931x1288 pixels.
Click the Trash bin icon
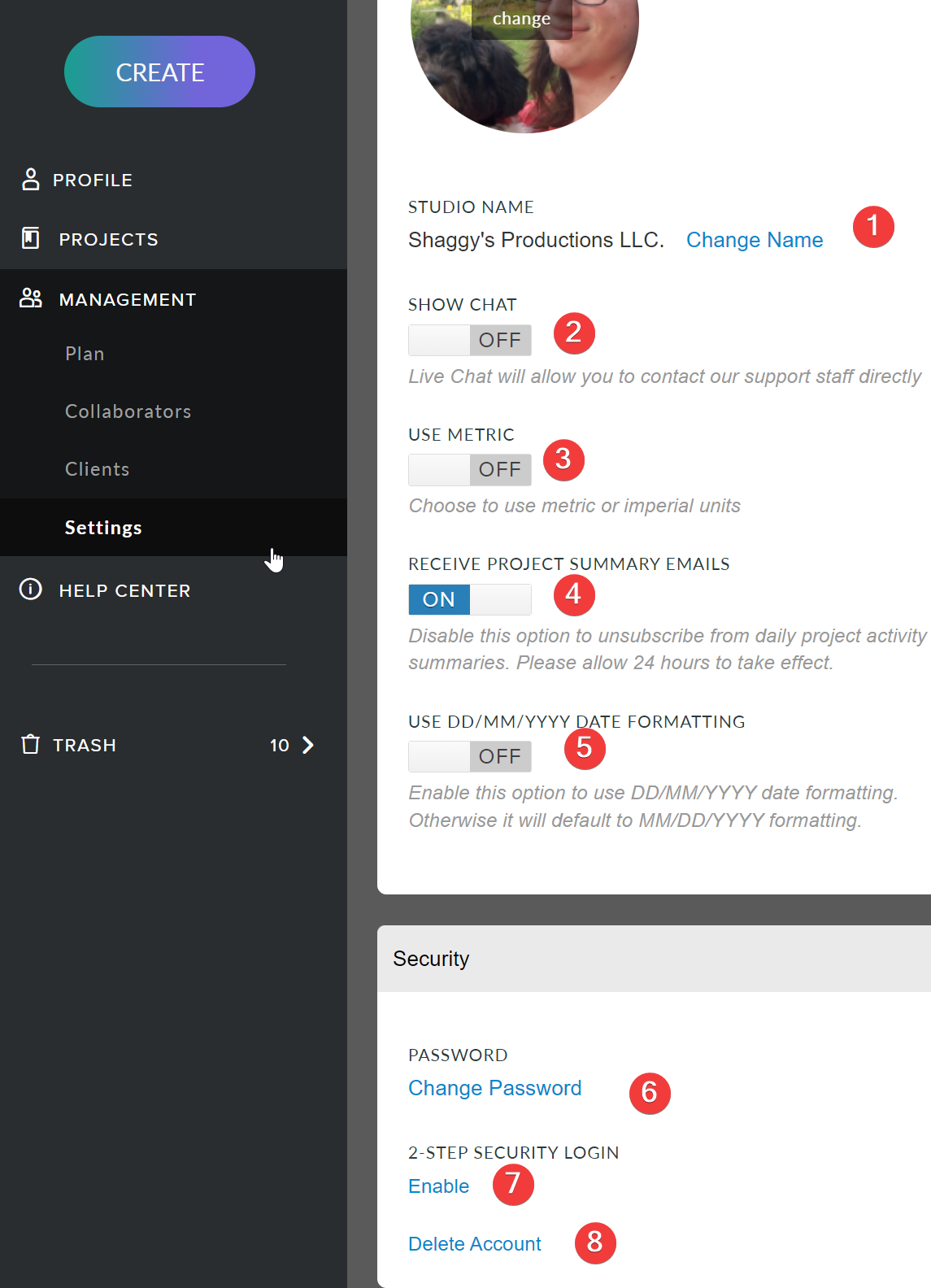(x=31, y=744)
